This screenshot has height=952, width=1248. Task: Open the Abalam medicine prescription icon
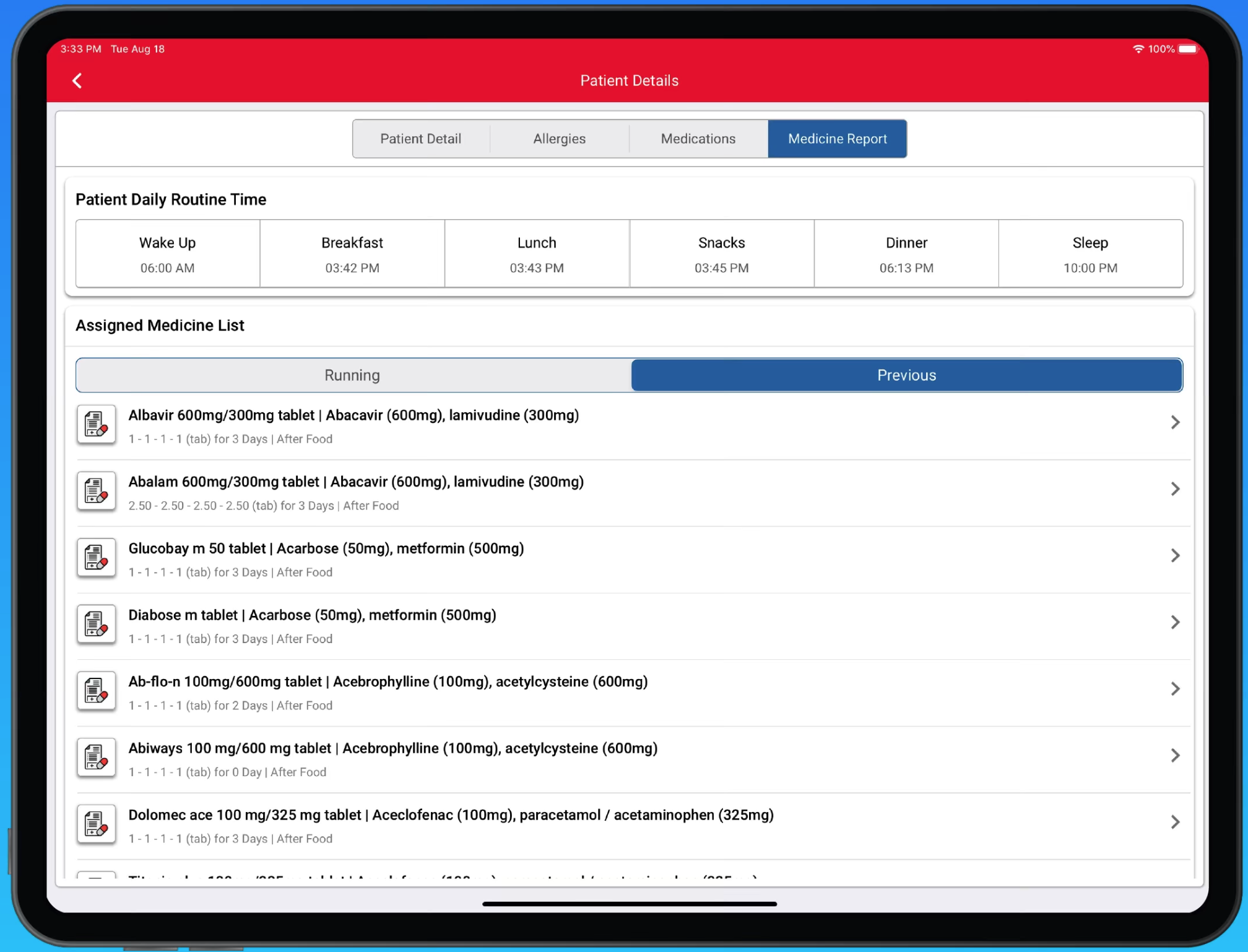pyautogui.click(x=97, y=491)
